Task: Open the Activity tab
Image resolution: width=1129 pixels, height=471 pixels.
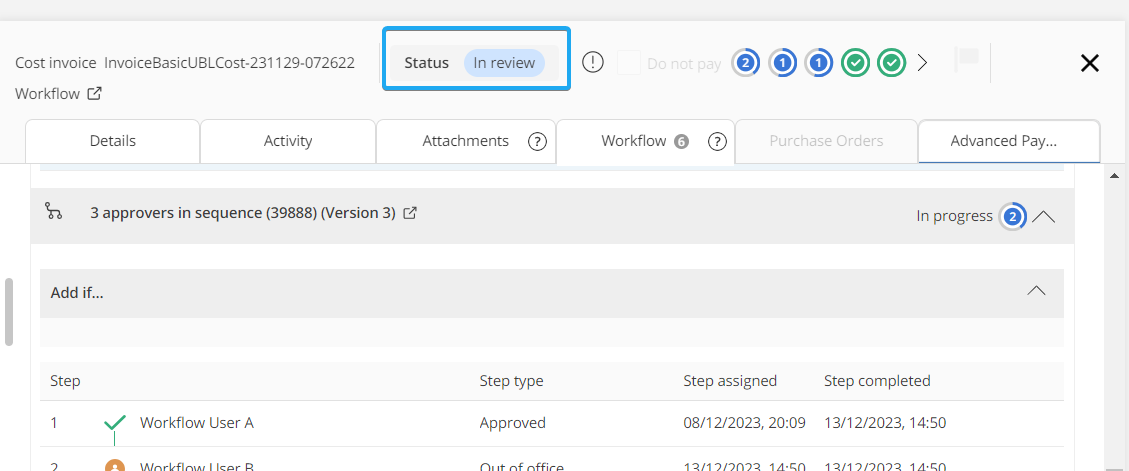Action: click(288, 141)
